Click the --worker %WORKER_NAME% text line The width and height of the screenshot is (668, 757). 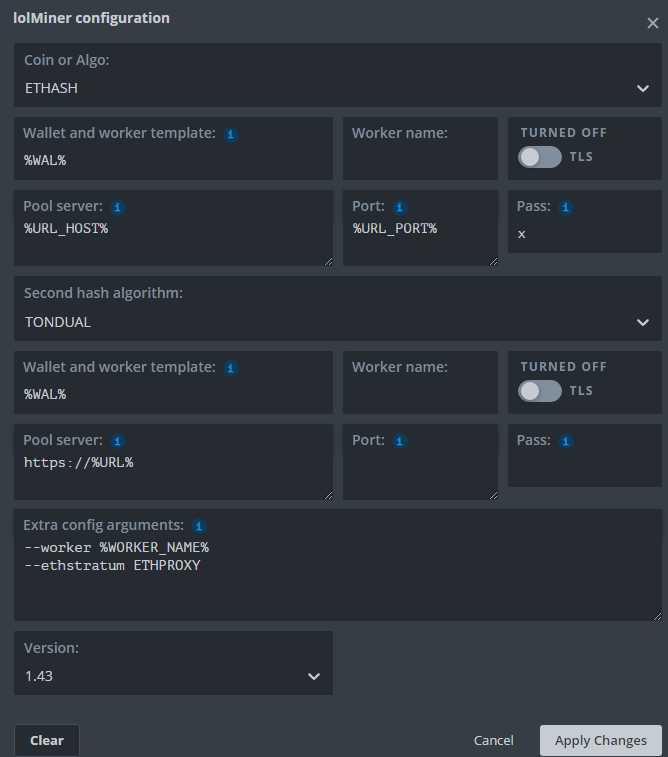[x=116, y=547]
